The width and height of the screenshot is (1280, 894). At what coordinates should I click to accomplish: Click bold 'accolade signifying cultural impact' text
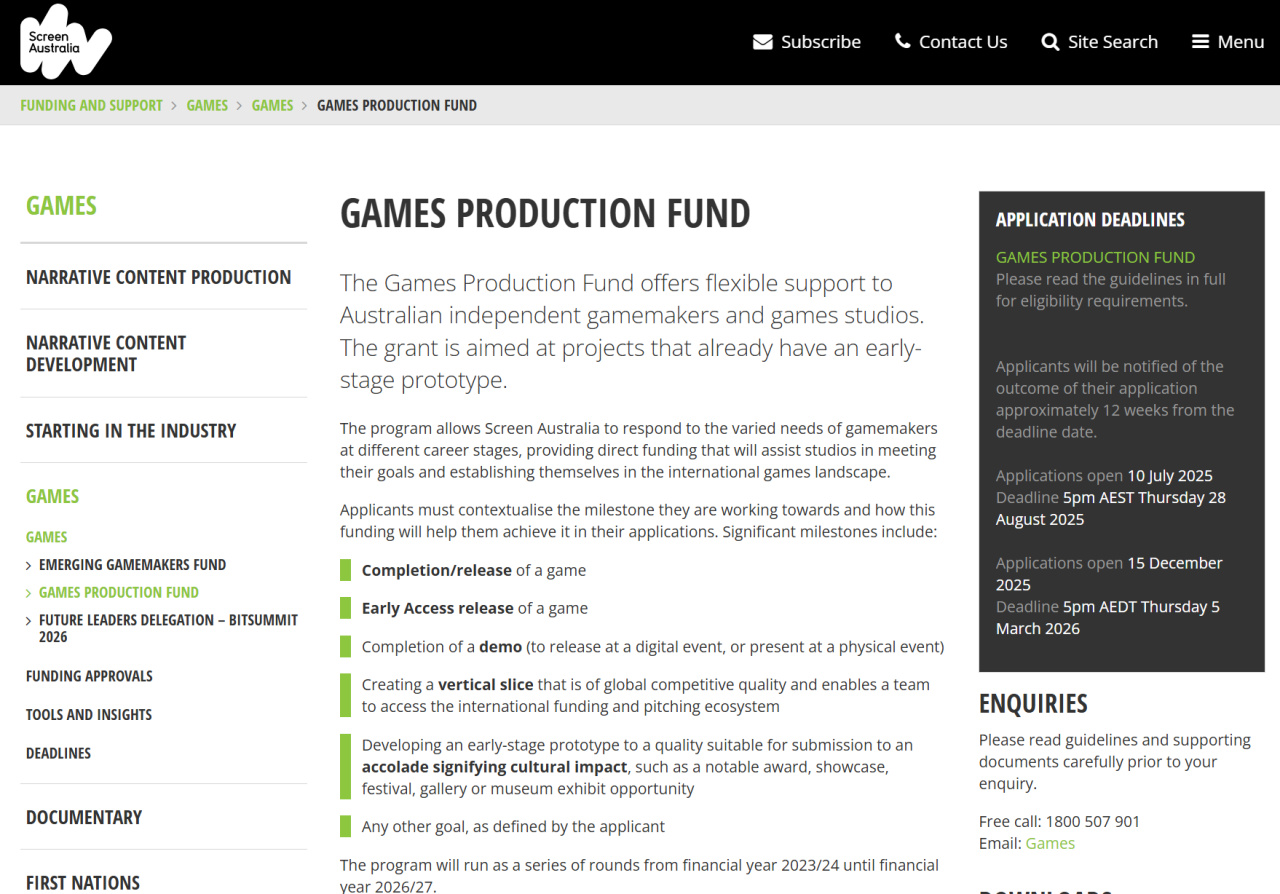coord(494,767)
